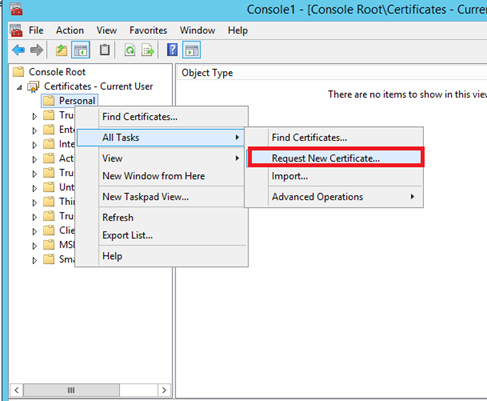This screenshot has width=487, height=401.
Task: Expand the tree folder starting with 'MS'
Action: 34,246
